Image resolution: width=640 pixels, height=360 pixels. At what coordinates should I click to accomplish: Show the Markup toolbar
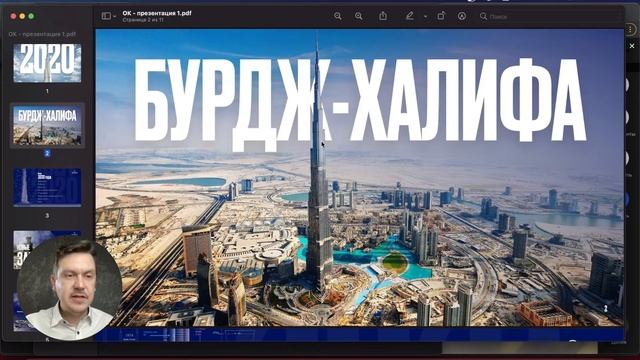click(x=462, y=16)
